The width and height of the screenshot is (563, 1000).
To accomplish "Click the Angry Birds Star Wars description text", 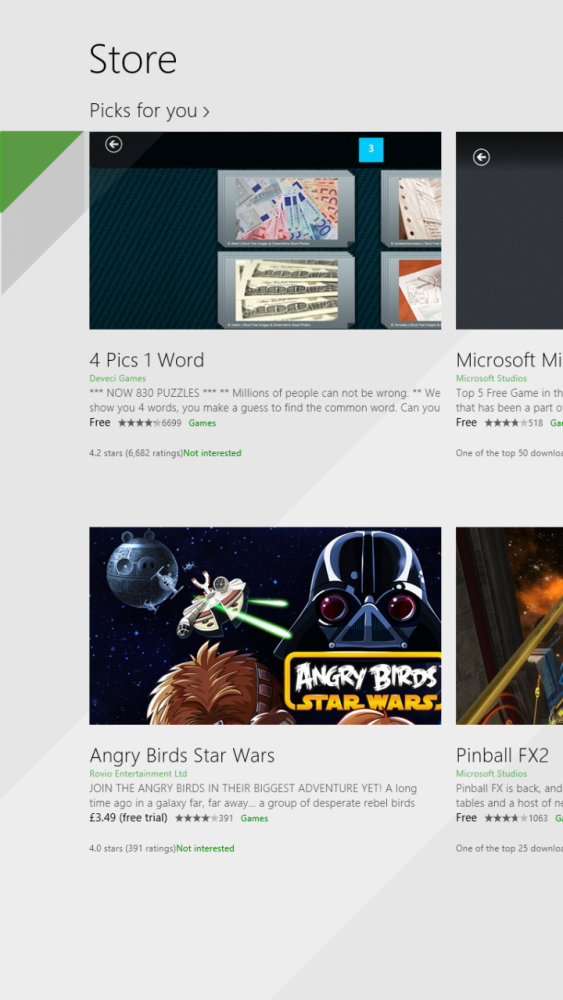I will [x=253, y=796].
